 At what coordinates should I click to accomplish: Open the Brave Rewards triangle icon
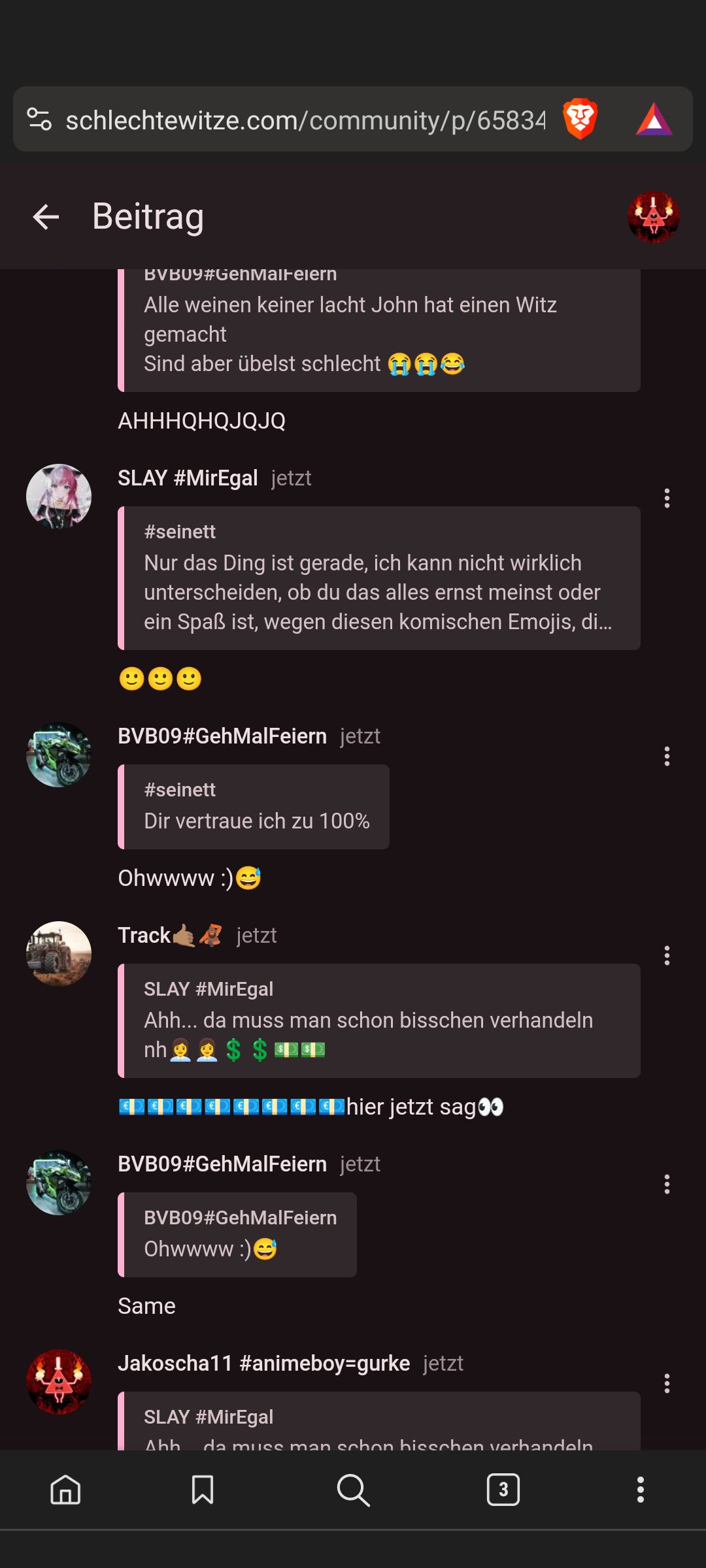(654, 120)
